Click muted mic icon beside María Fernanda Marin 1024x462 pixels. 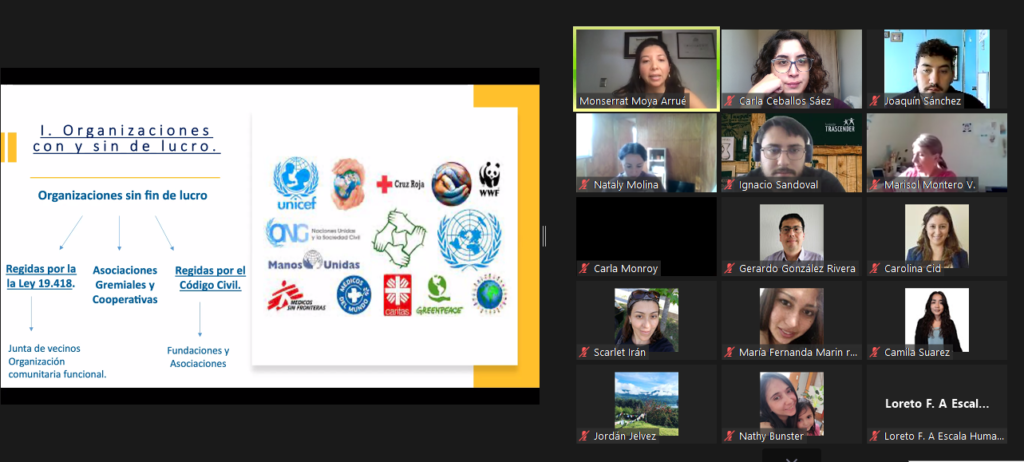tap(730, 352)
